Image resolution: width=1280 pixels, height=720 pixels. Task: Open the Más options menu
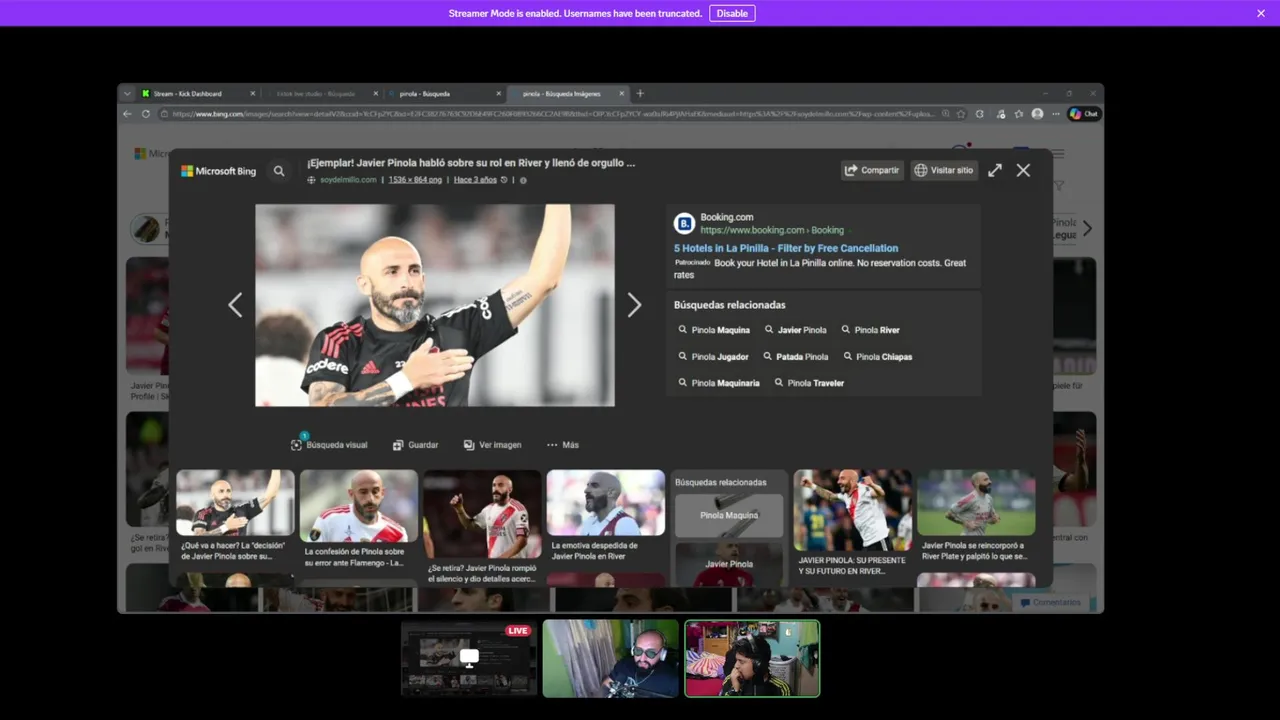pyautogui.click(x=563, y=445)
